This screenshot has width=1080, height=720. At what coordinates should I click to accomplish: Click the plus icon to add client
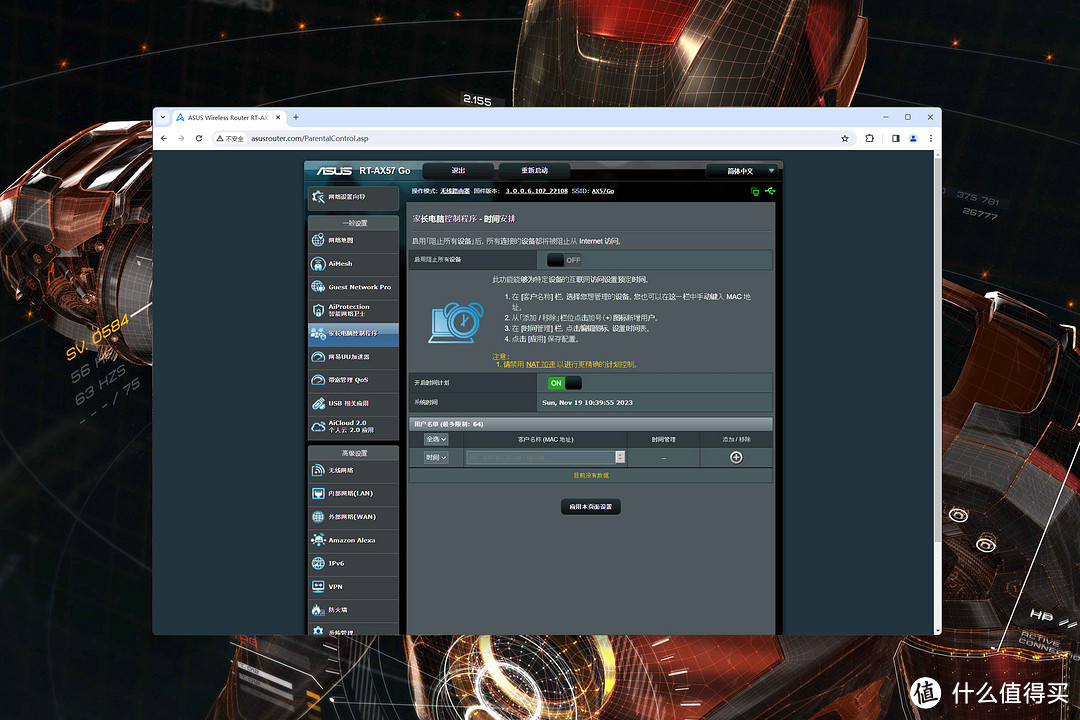click(736, 457)
